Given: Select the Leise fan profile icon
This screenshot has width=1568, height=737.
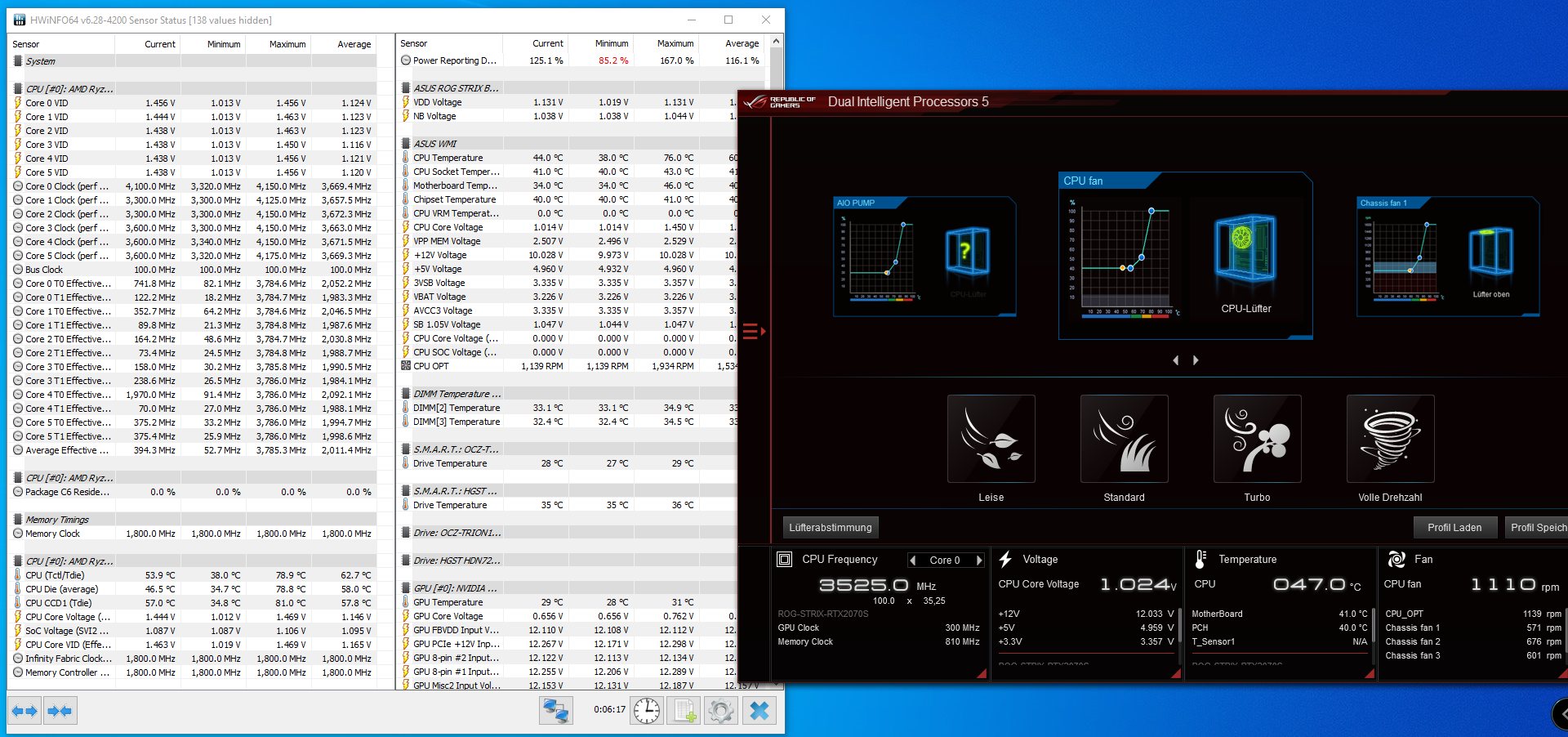Looking at the screenshot, I should coord(991,439).
